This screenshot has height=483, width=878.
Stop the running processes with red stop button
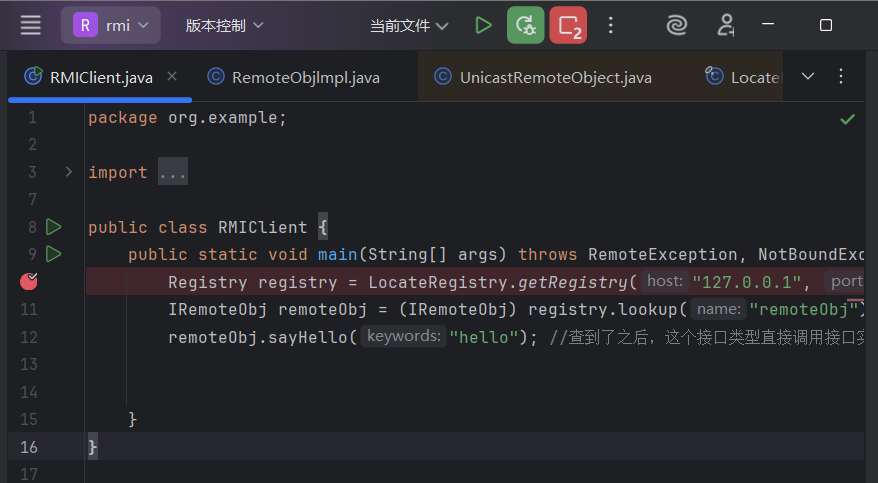(x=568, y=25)
